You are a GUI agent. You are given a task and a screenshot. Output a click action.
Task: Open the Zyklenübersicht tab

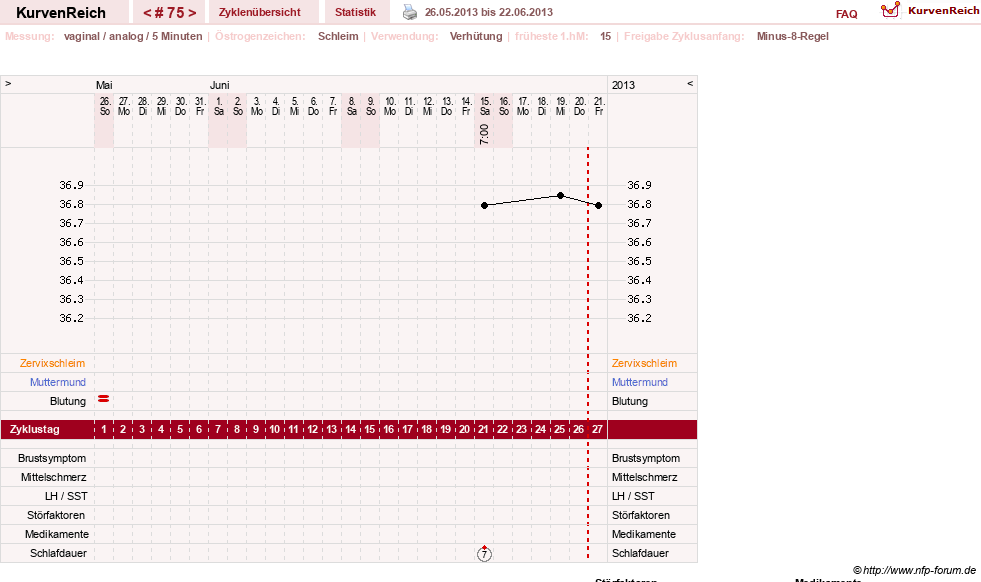click(260, 12)
